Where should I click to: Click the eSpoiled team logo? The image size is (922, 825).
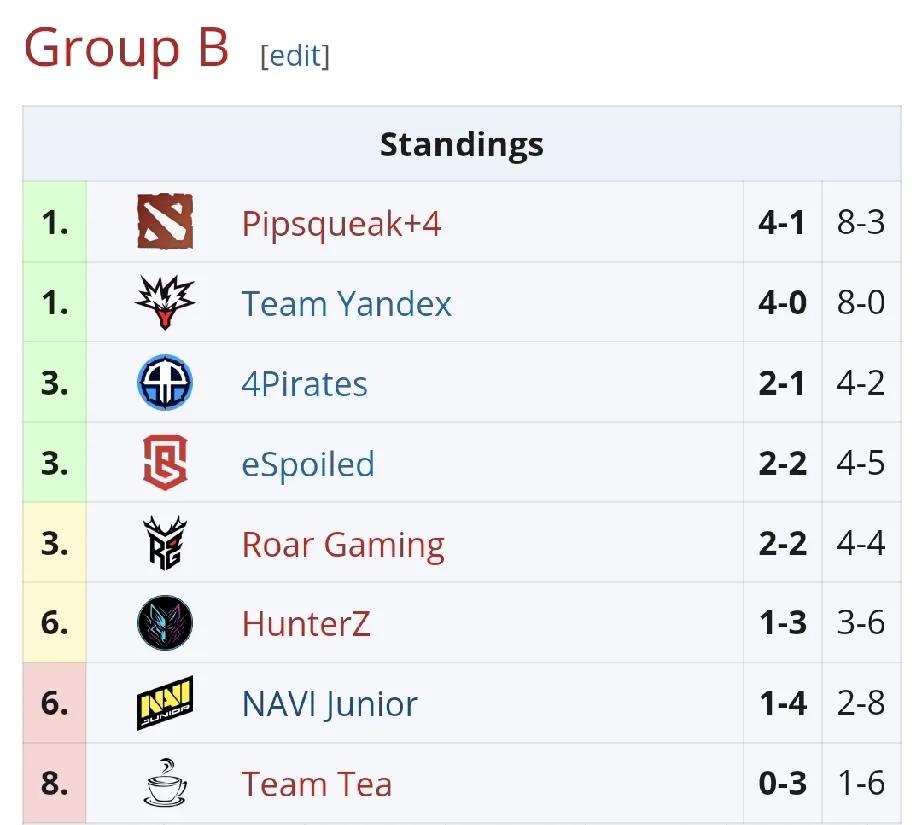tap(165, 464)
